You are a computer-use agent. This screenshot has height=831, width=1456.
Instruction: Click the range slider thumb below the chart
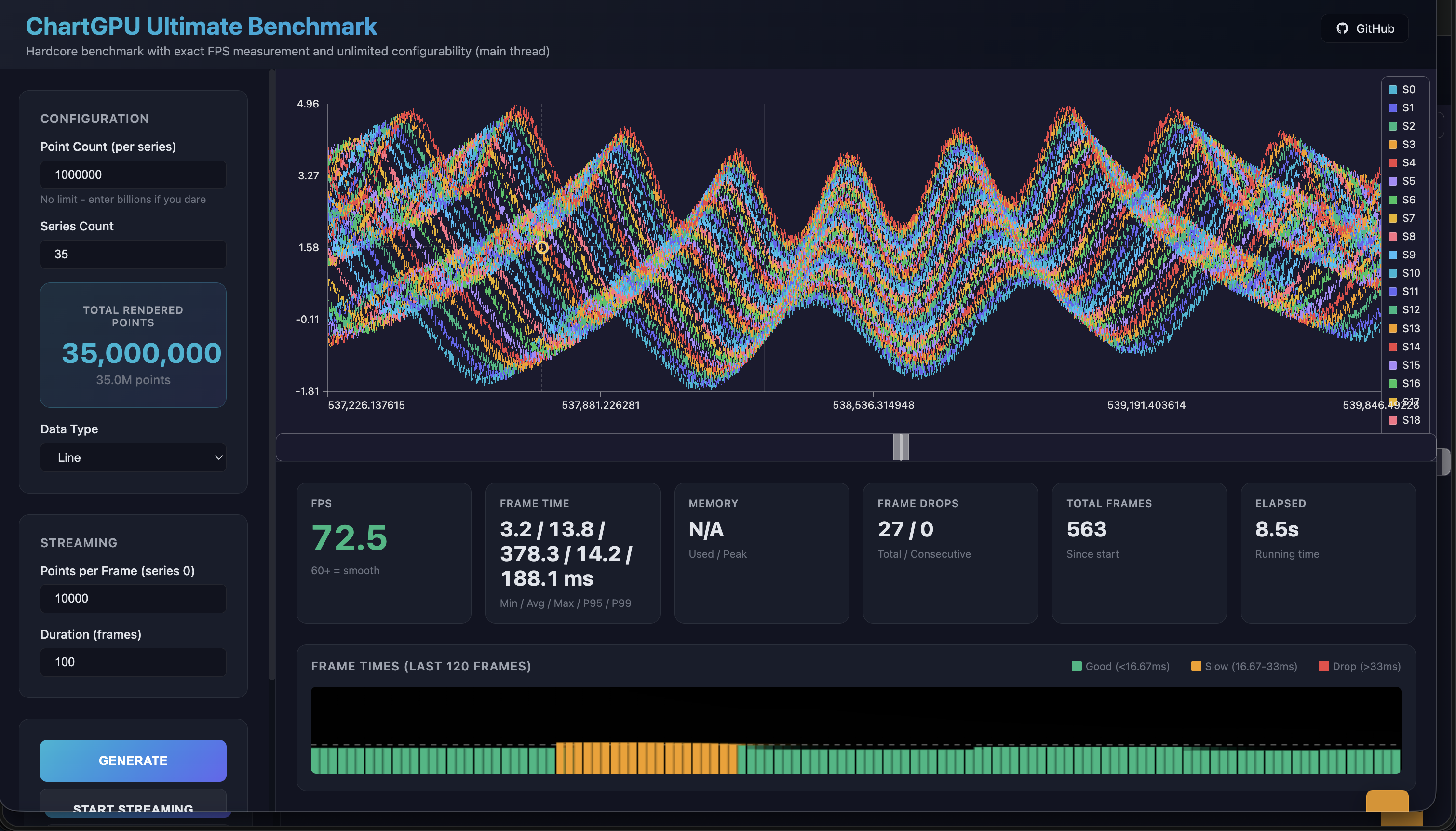900,447
